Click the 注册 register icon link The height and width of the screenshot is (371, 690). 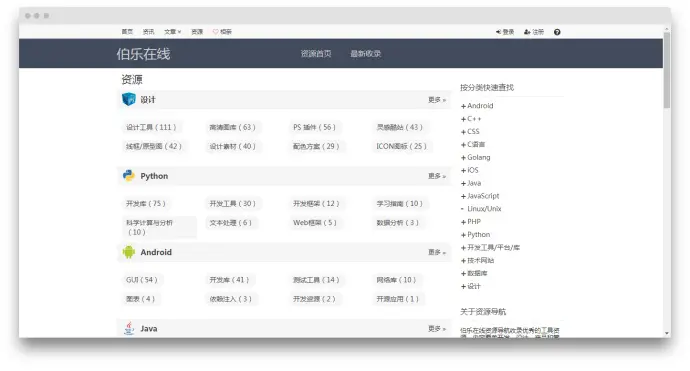534,32
